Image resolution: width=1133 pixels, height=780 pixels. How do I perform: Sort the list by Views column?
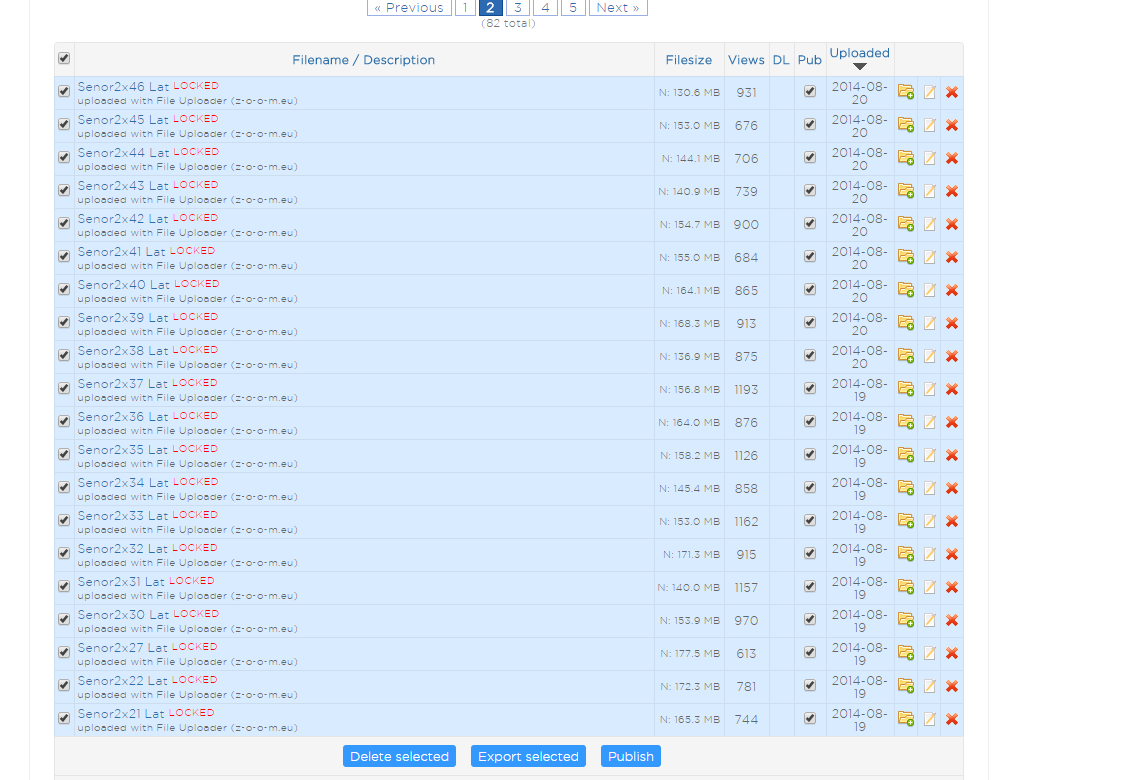(746, 60)
